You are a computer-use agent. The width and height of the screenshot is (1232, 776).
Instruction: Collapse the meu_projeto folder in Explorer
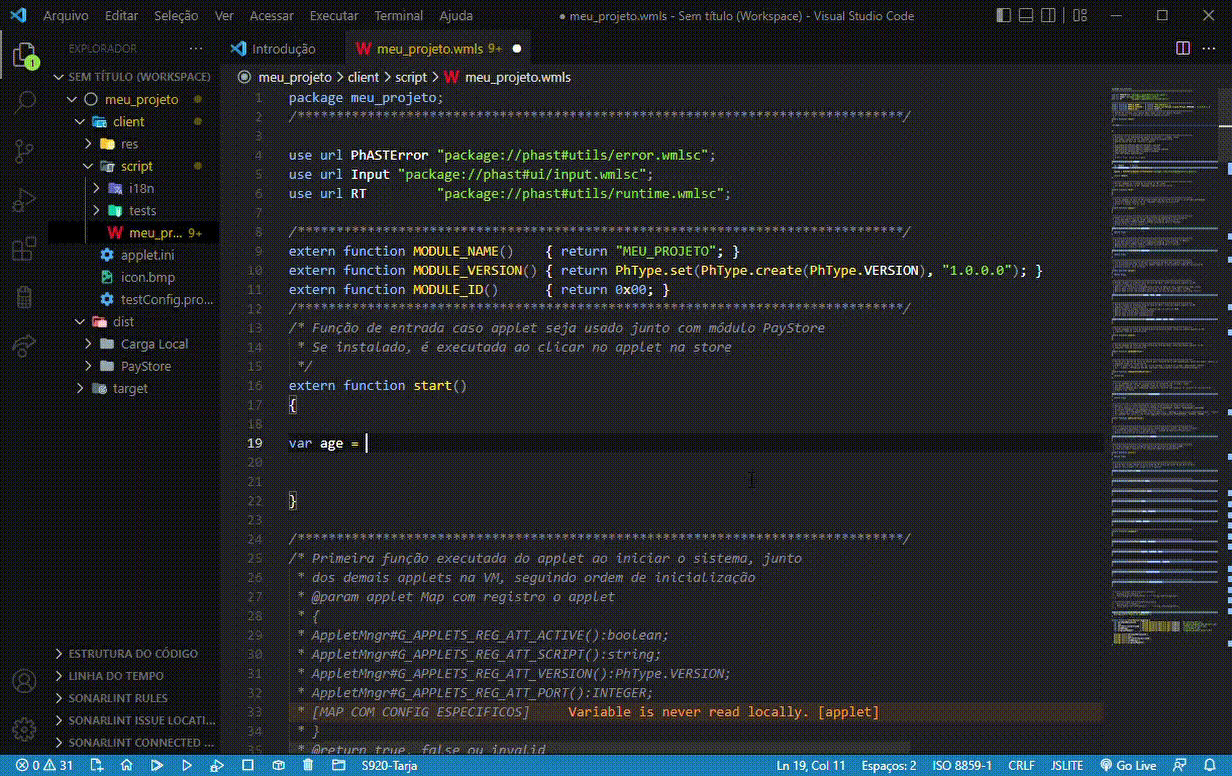(74, 98)
